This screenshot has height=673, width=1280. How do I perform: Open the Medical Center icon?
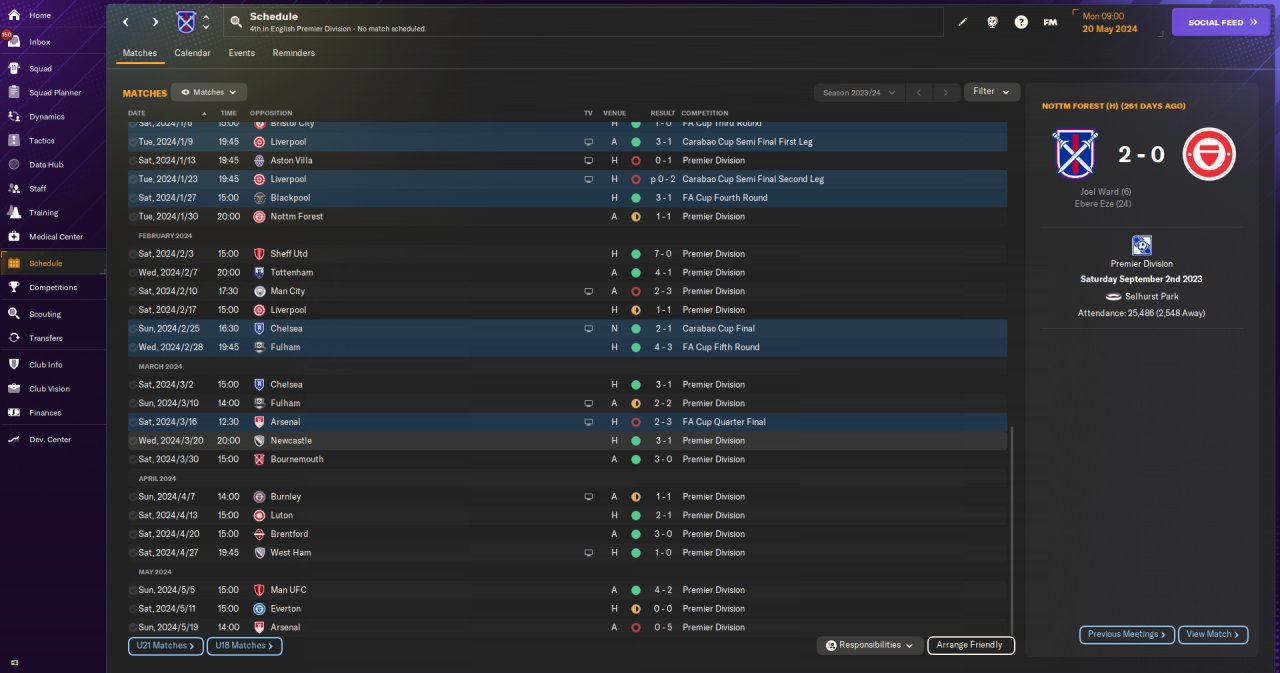tap(14, 237)
